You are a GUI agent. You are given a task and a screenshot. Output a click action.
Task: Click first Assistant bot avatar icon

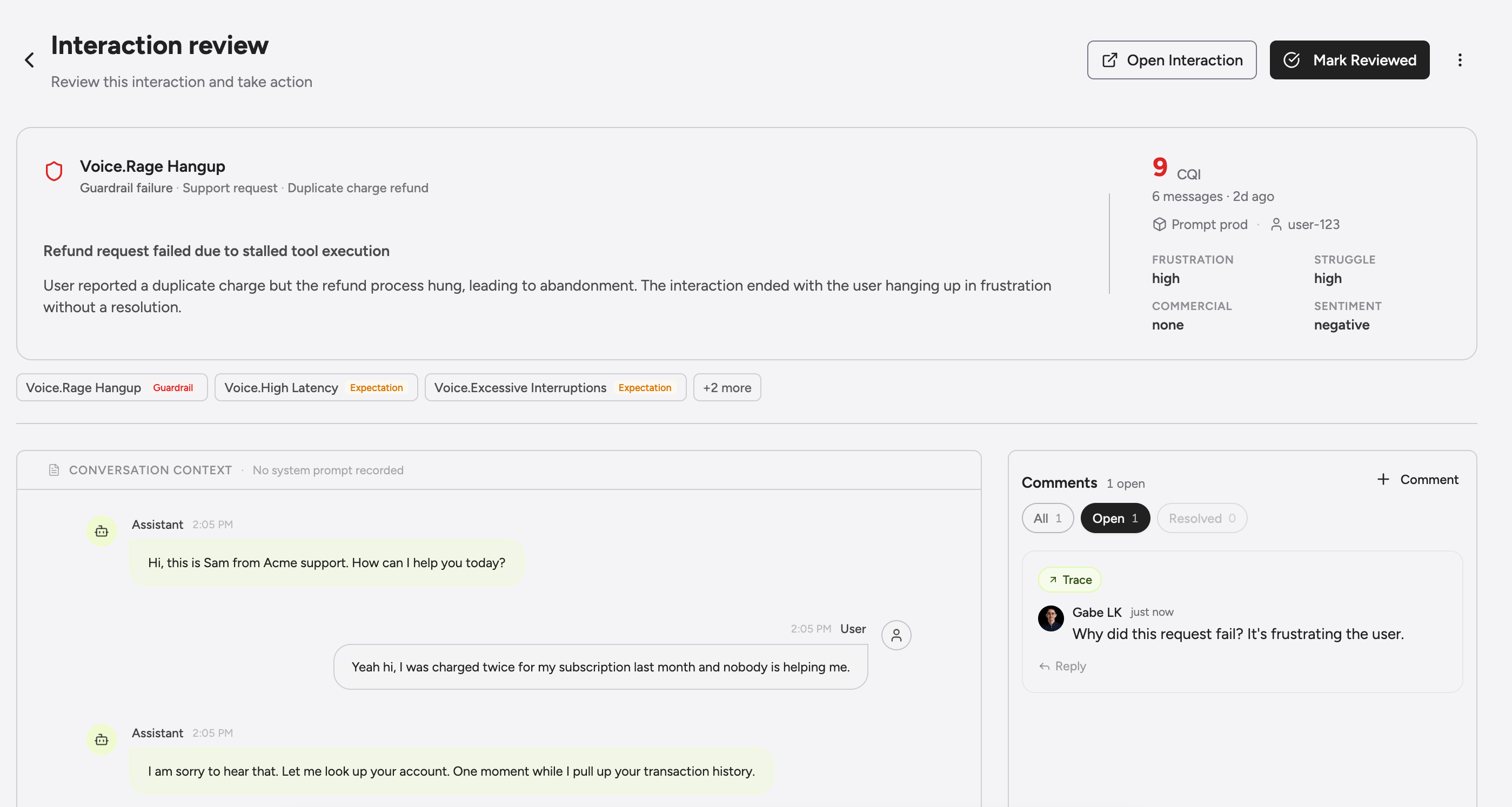102,531
